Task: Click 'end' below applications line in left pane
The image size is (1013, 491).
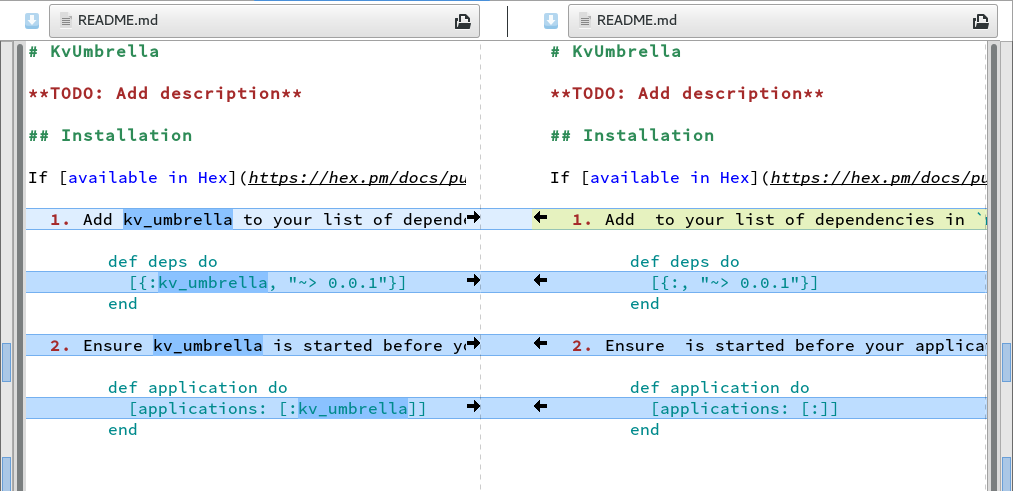Action: [123, 430]
